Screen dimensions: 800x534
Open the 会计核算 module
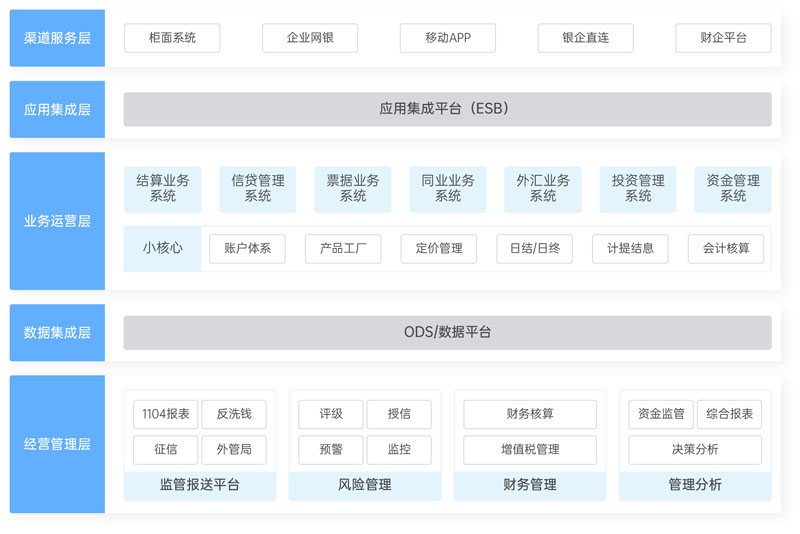pos(726,248)
